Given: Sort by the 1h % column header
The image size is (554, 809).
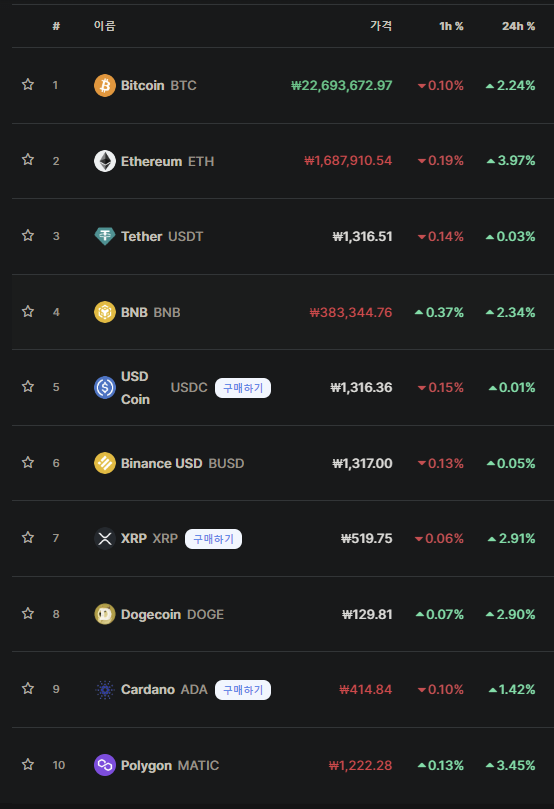Looking at the screenshot, I should pos(451,26).
